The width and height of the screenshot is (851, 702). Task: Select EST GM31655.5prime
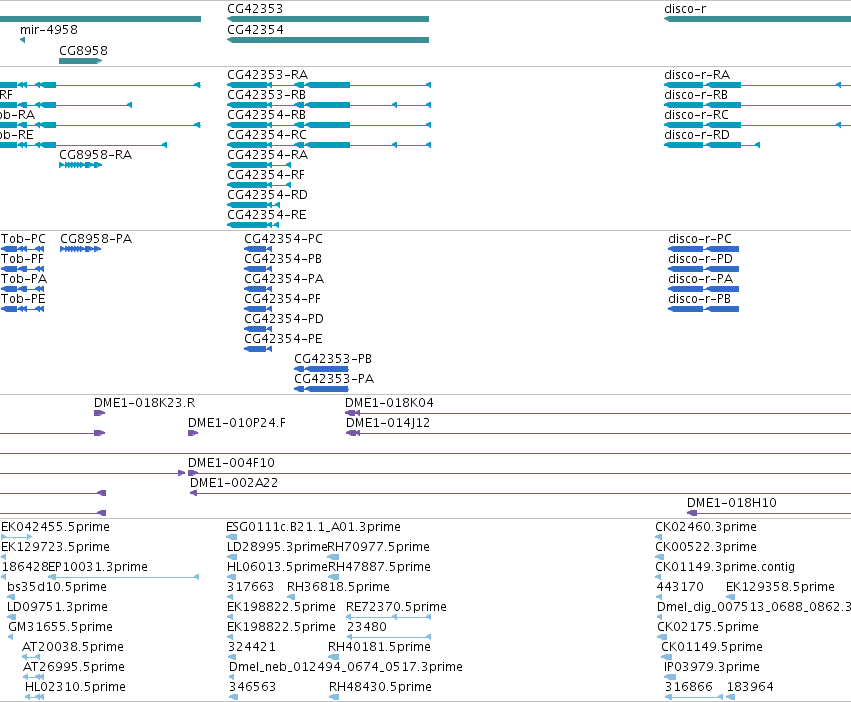(x=60, y=628)
